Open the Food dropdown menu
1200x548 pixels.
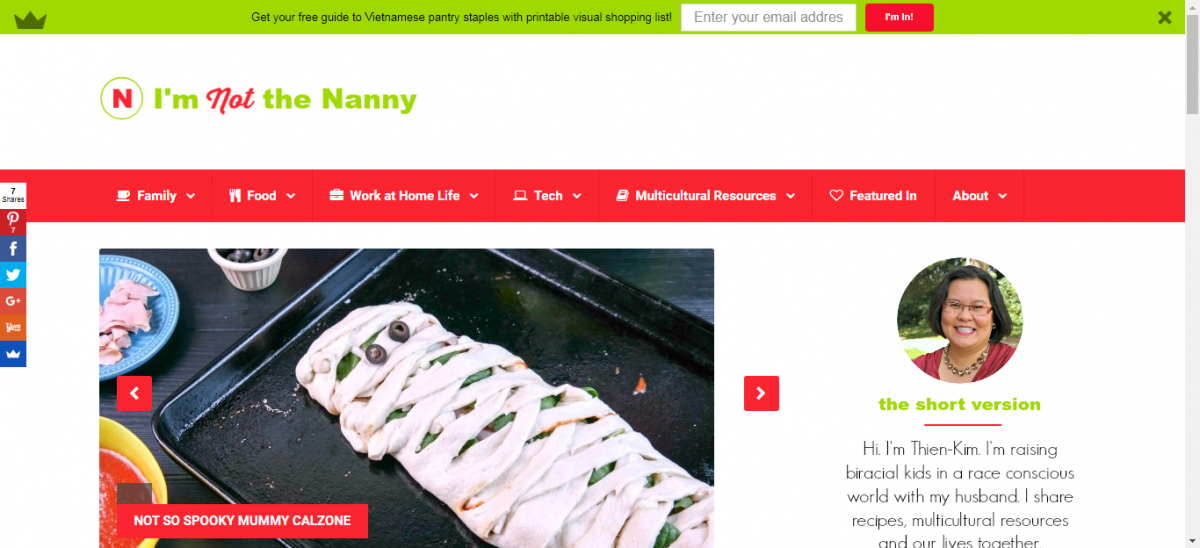262,196
